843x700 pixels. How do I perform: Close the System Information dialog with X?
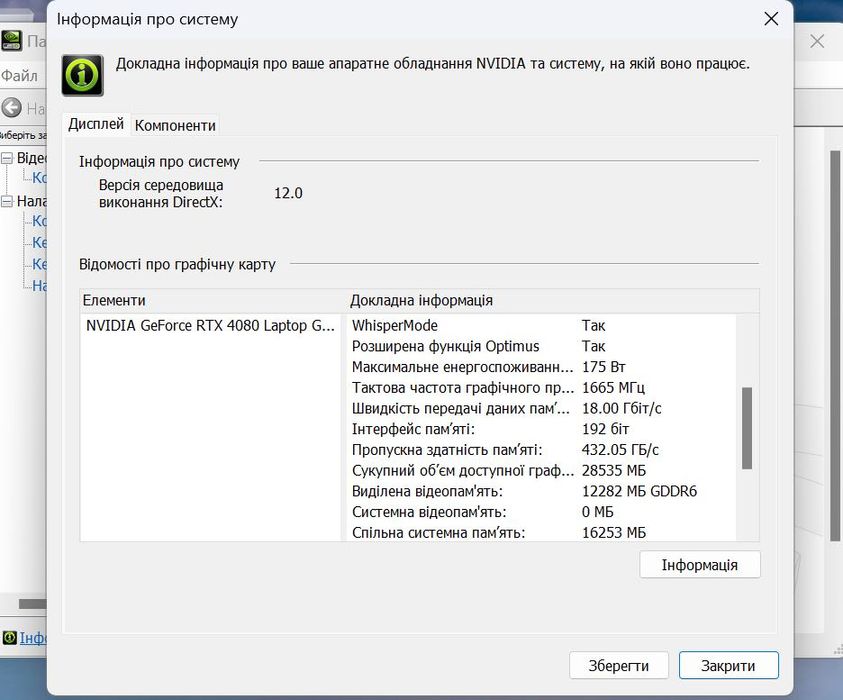tap(771, 19)
